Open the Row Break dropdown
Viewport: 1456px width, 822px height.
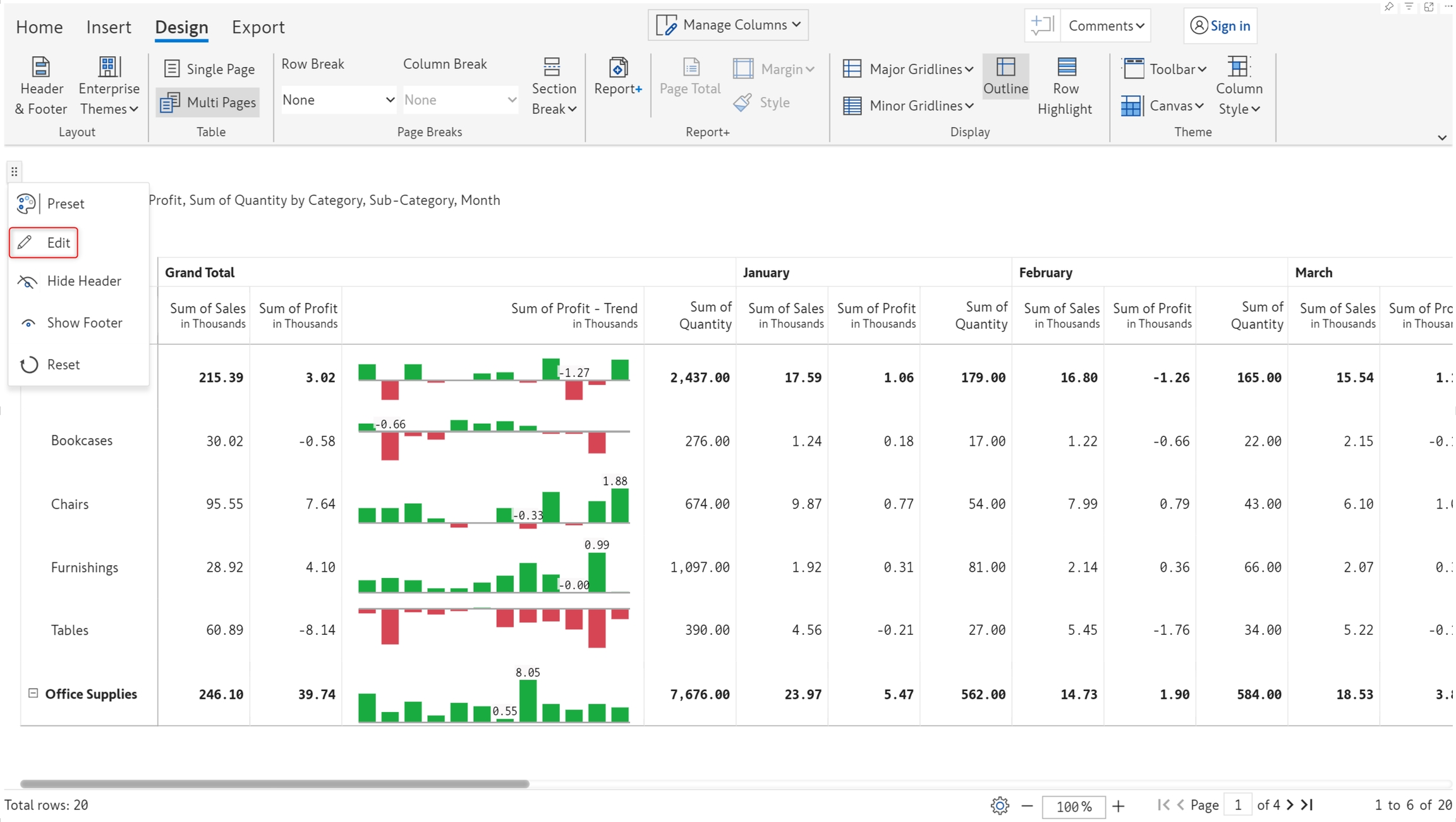coord(338,100)
